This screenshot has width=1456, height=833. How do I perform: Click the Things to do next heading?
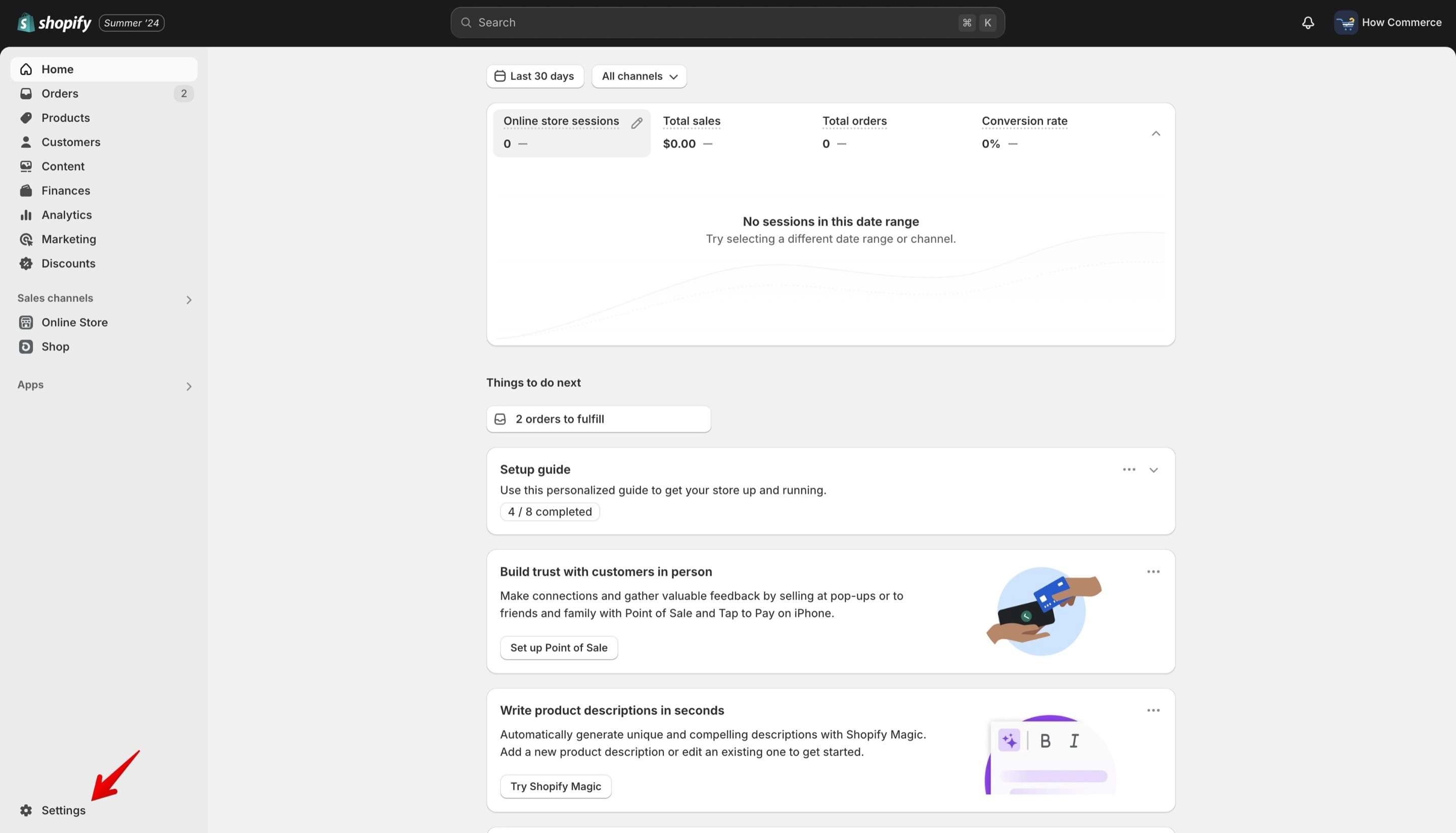tap(533, 383)
